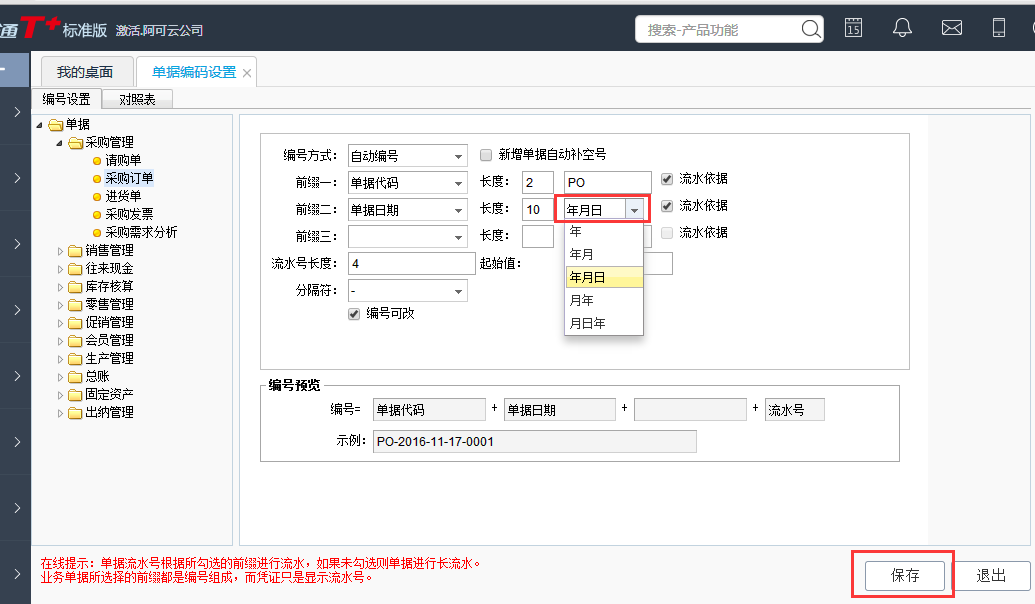Switch to the 我的桌面 tab
This screenshot has height=604, width=1035.
(86, 71)
